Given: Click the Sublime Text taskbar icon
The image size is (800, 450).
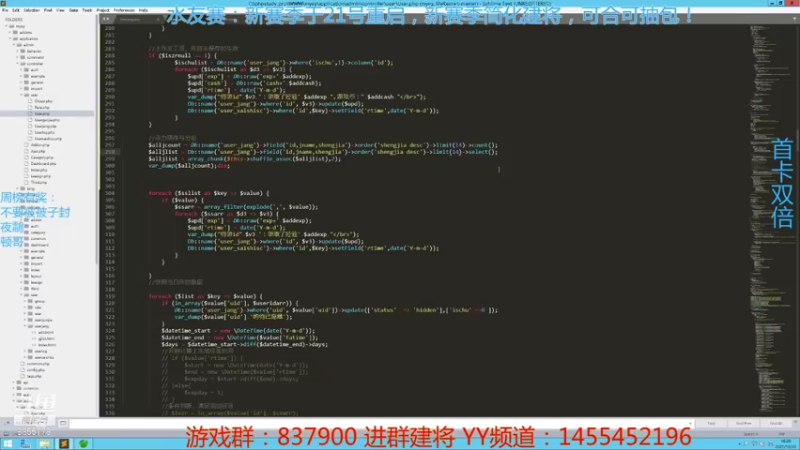Looking at the screenshot, I should tap(64, 444).
